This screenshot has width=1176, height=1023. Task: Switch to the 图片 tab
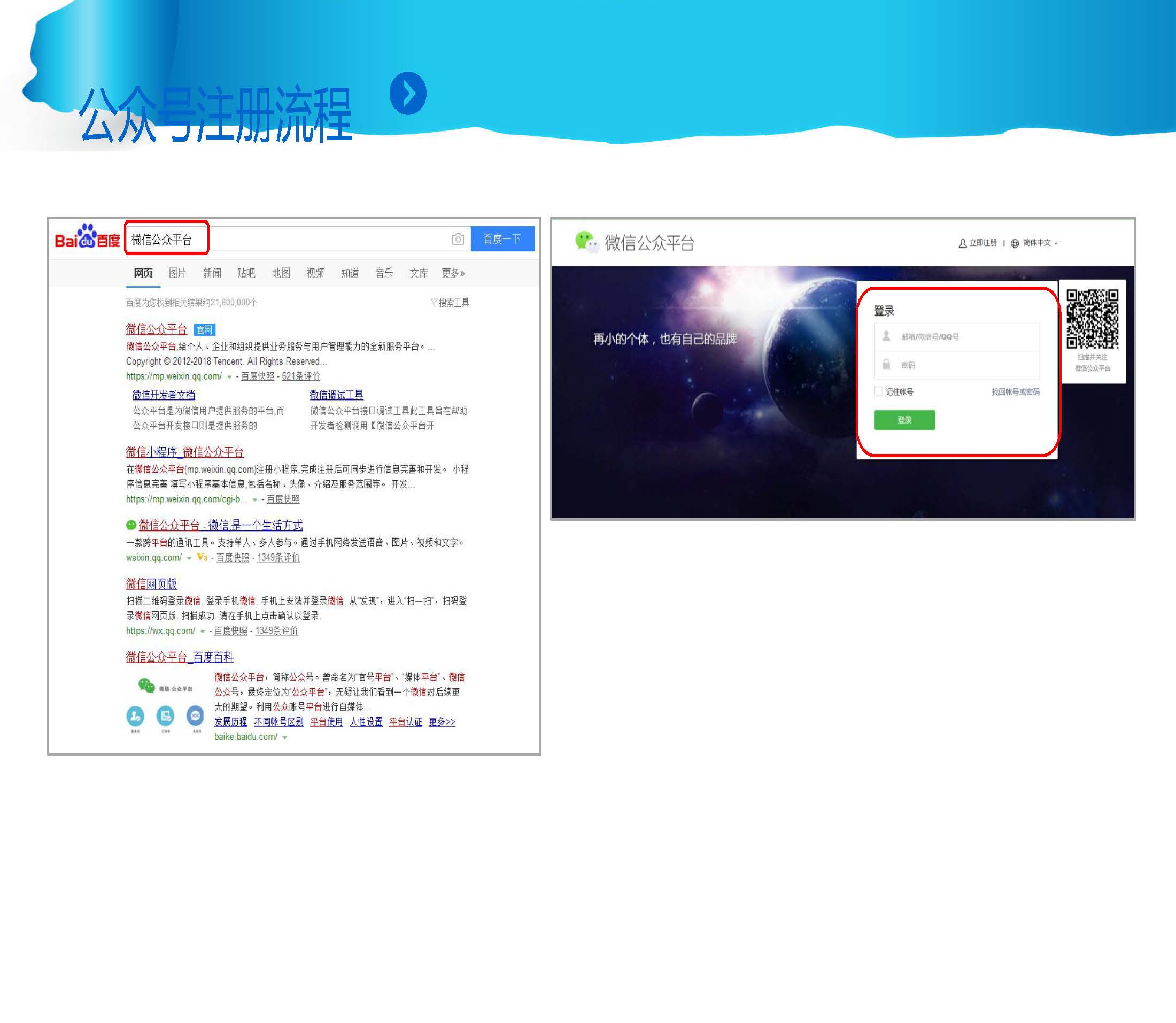coord(177,273)
